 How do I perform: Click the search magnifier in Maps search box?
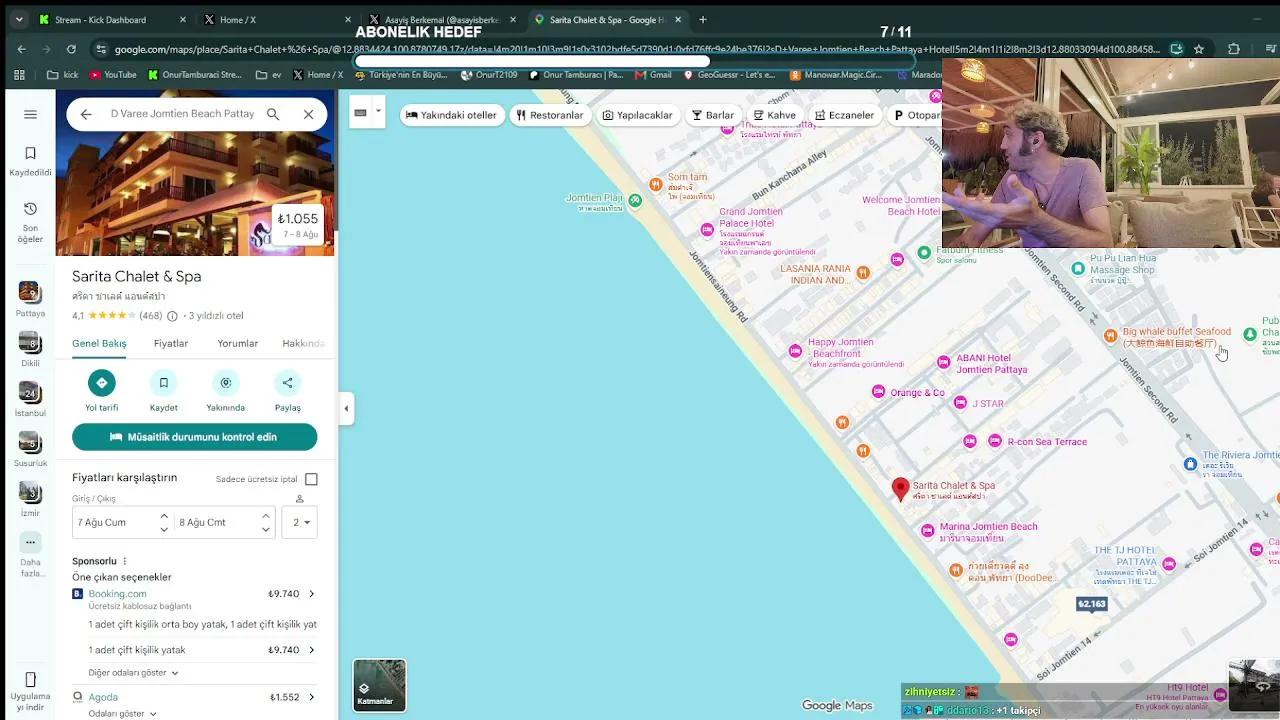click(273, 114)
